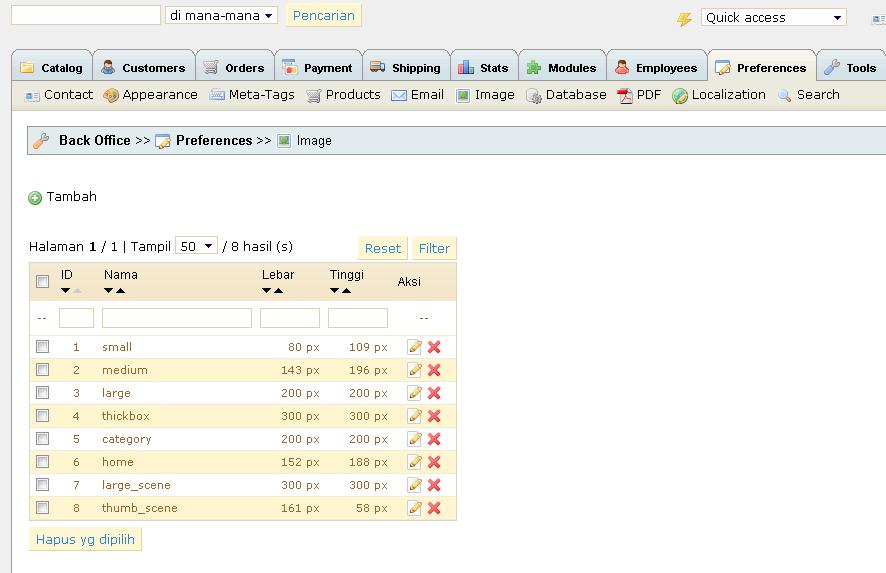
Task: Edit the home image type pencil icon
Action: (x=415, y=462)
